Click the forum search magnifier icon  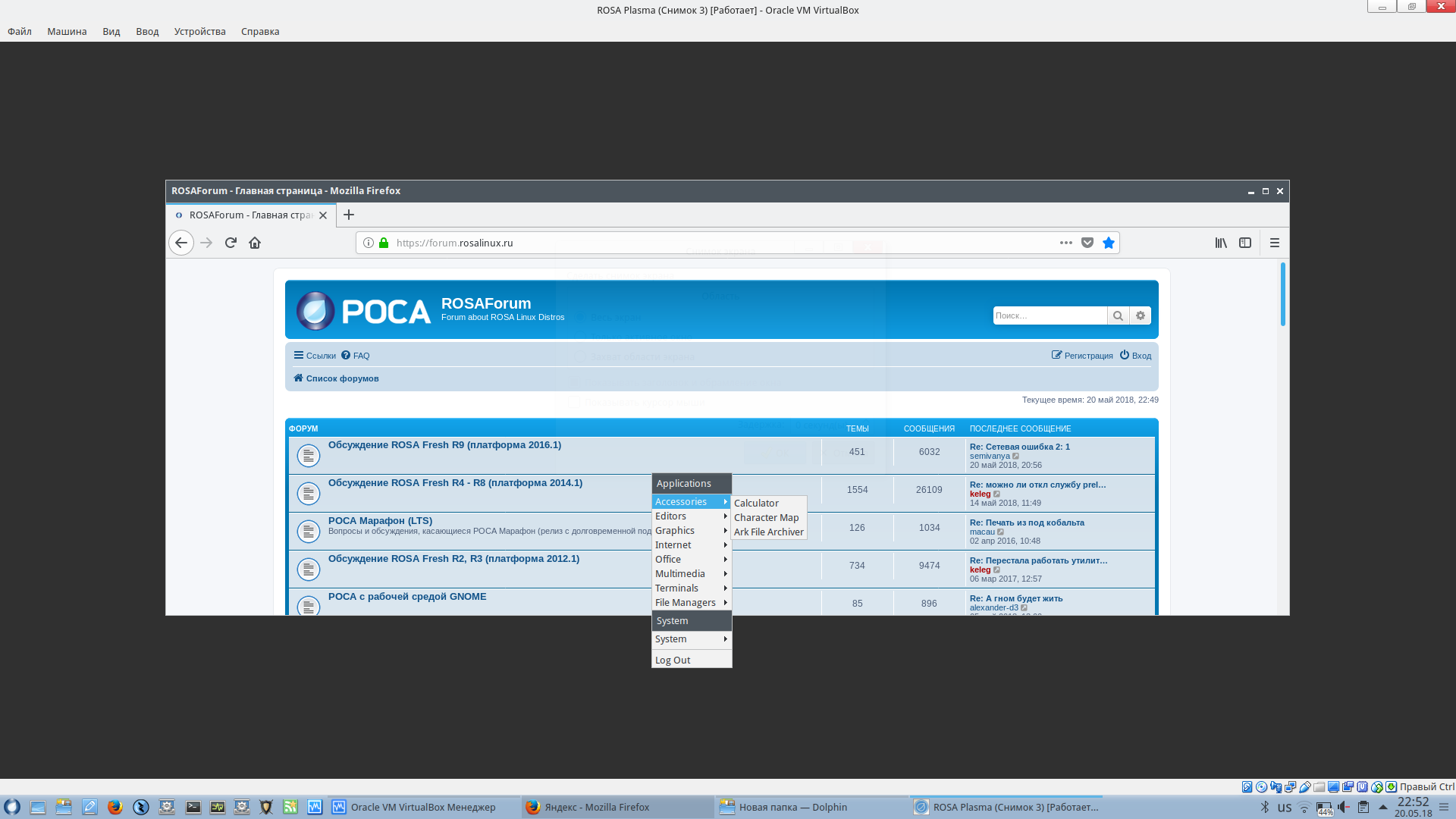1118,315
